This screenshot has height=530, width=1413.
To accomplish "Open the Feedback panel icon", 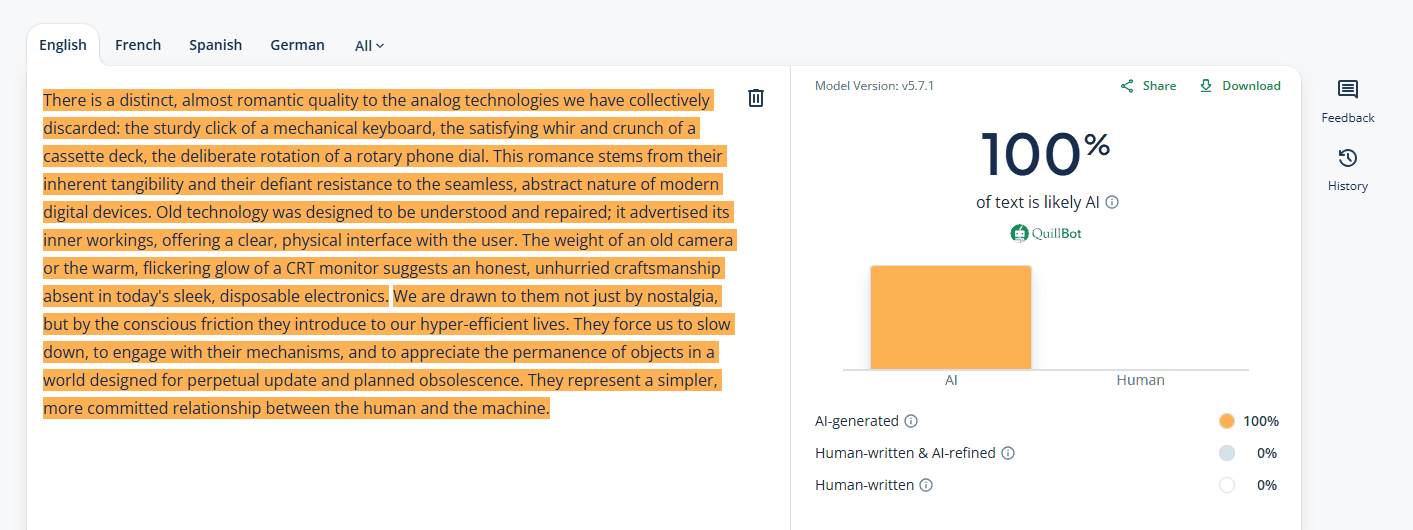I will [x=1347, y=91].
